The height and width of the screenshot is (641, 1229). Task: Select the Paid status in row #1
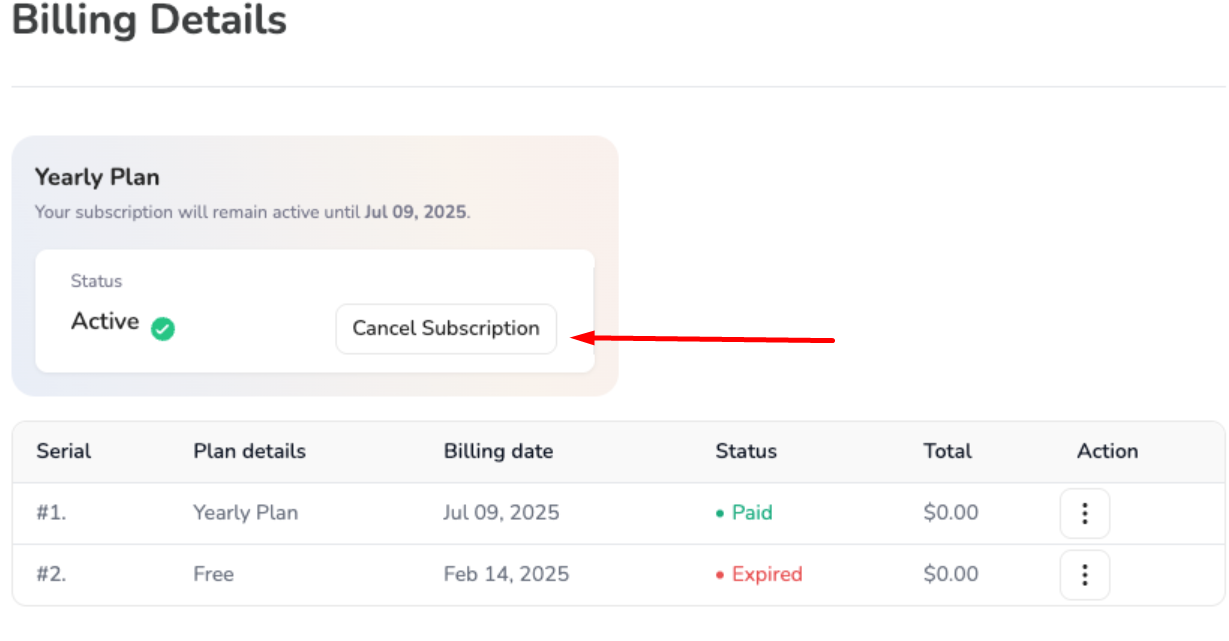pos(751,513)
